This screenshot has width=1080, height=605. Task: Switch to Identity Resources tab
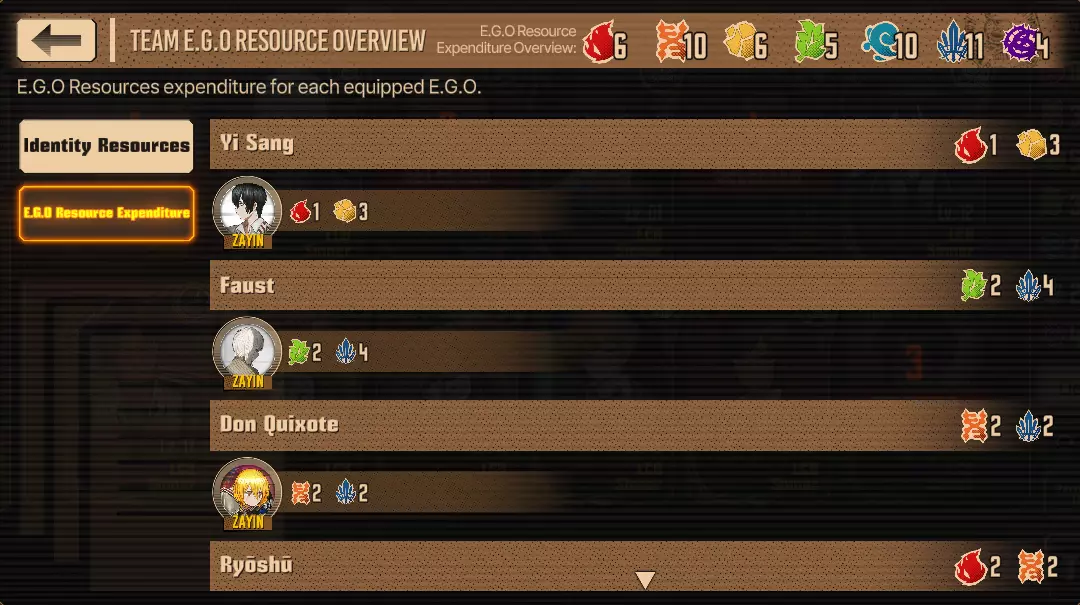pyautogui.click(x=106, y=146)
